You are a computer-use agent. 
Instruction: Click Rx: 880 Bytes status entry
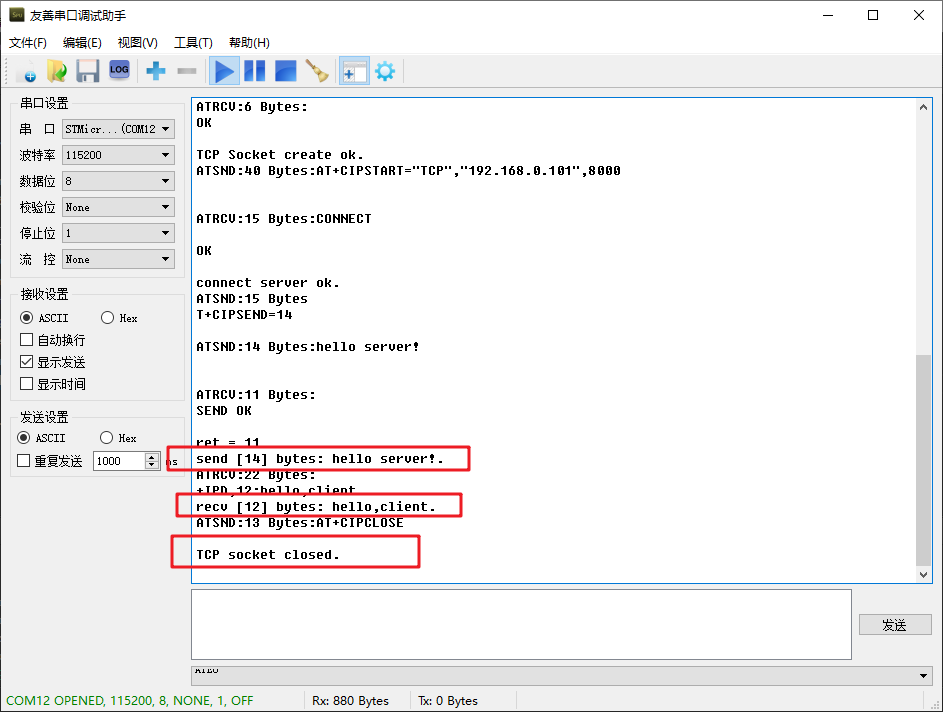point(350,701)
